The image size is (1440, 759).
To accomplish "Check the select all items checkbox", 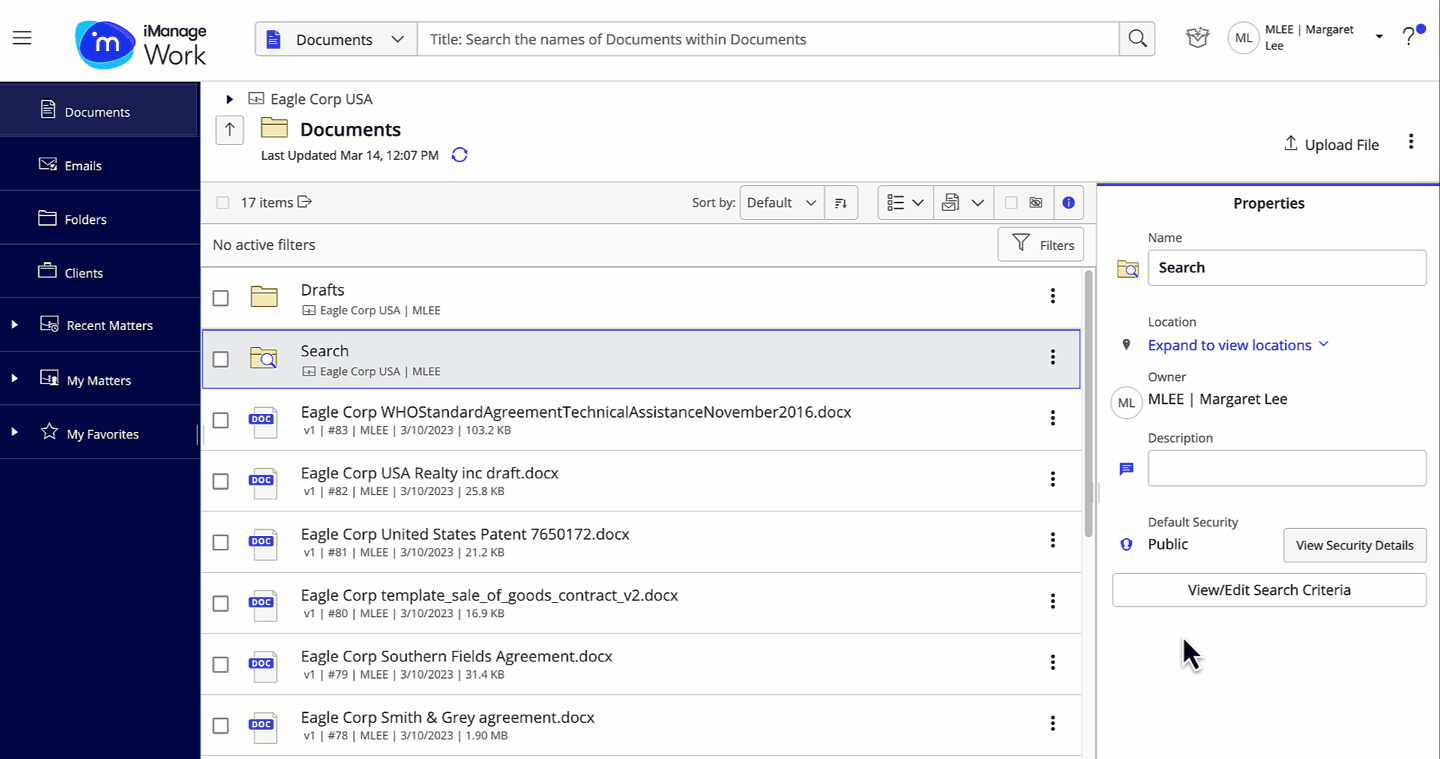I will (222, 202).
